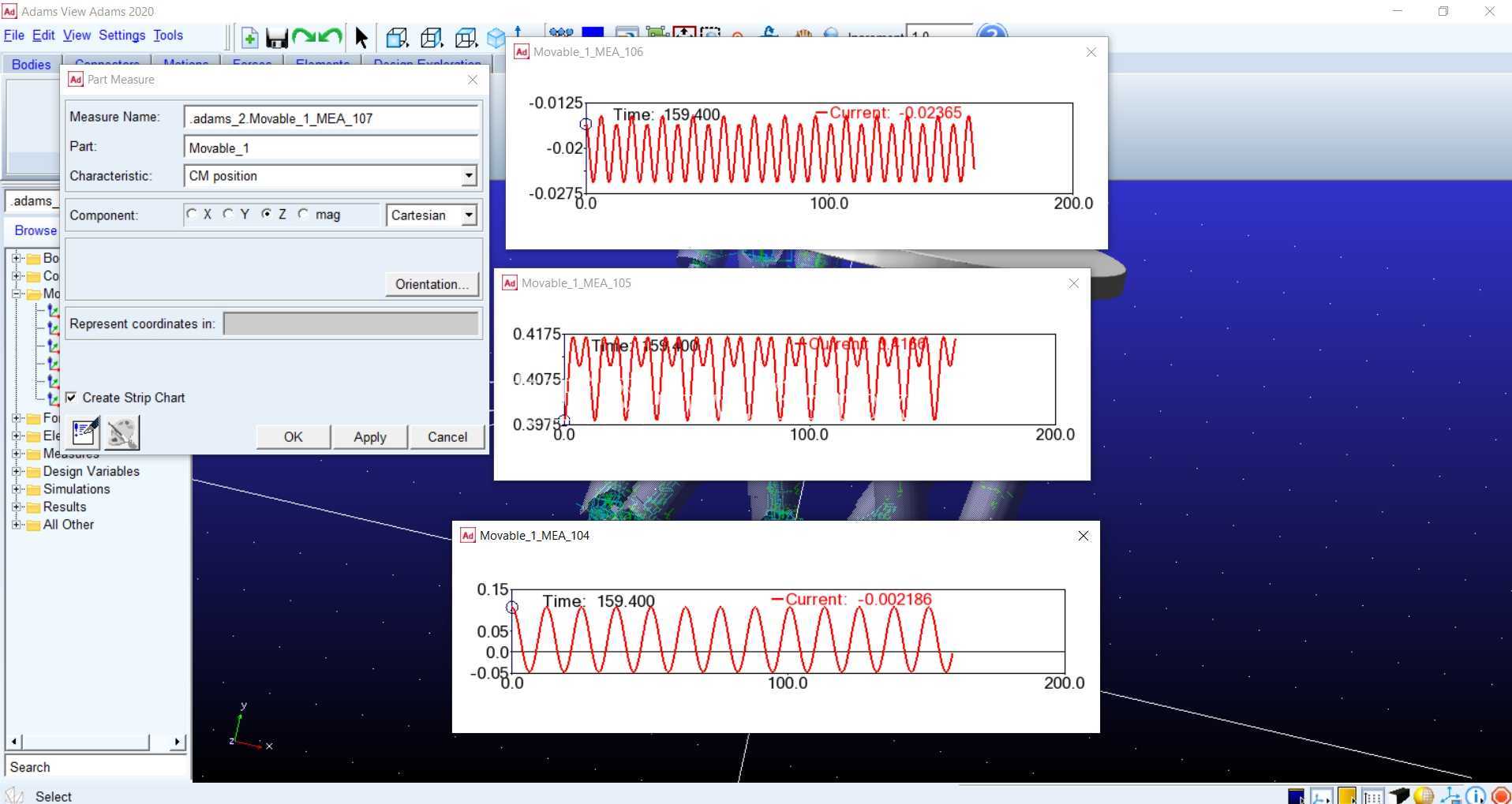Expand the Design Variables tree folder
The image size is (1512, 804).
point(17,471)
